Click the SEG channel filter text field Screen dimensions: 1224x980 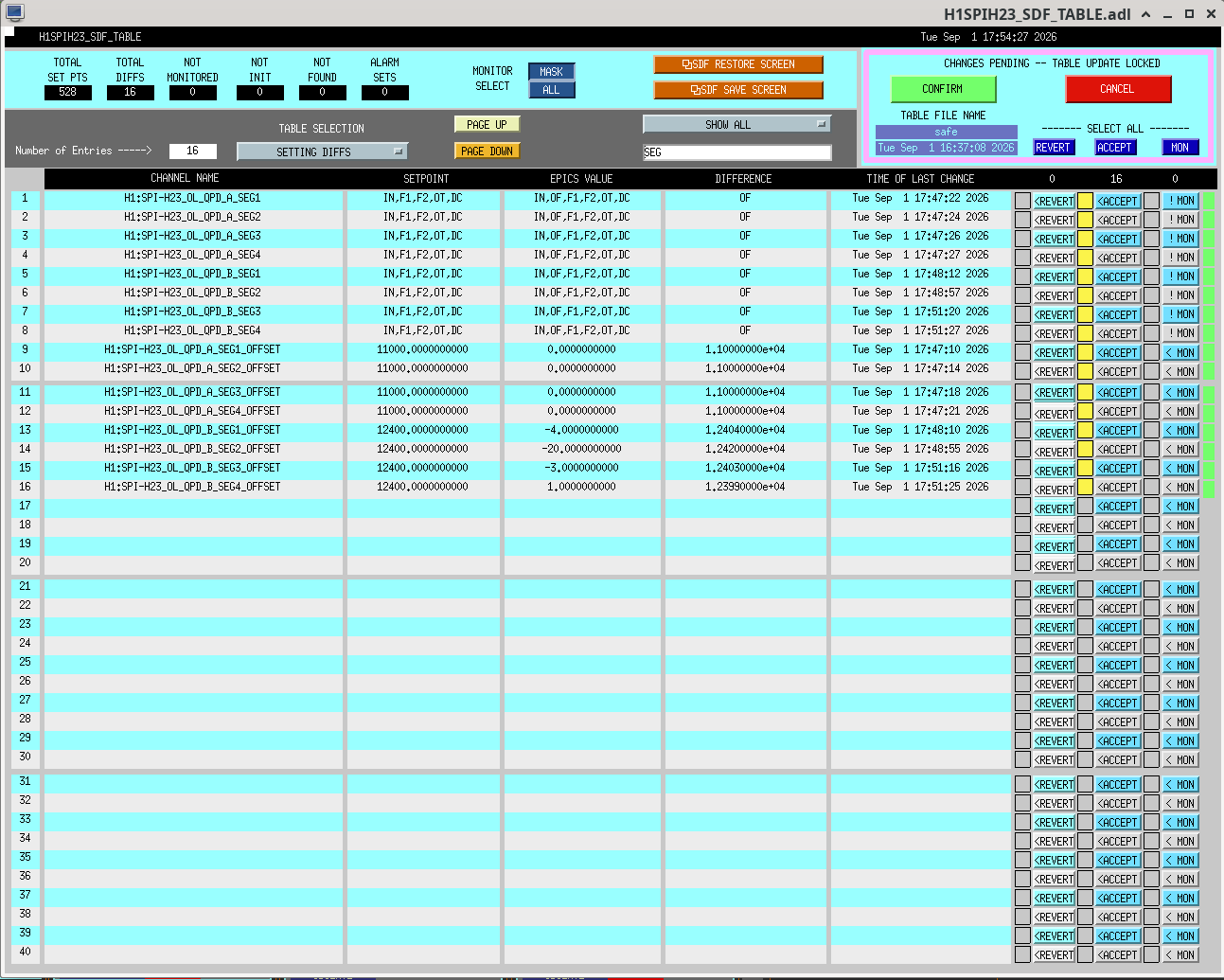tap(736, 152)
